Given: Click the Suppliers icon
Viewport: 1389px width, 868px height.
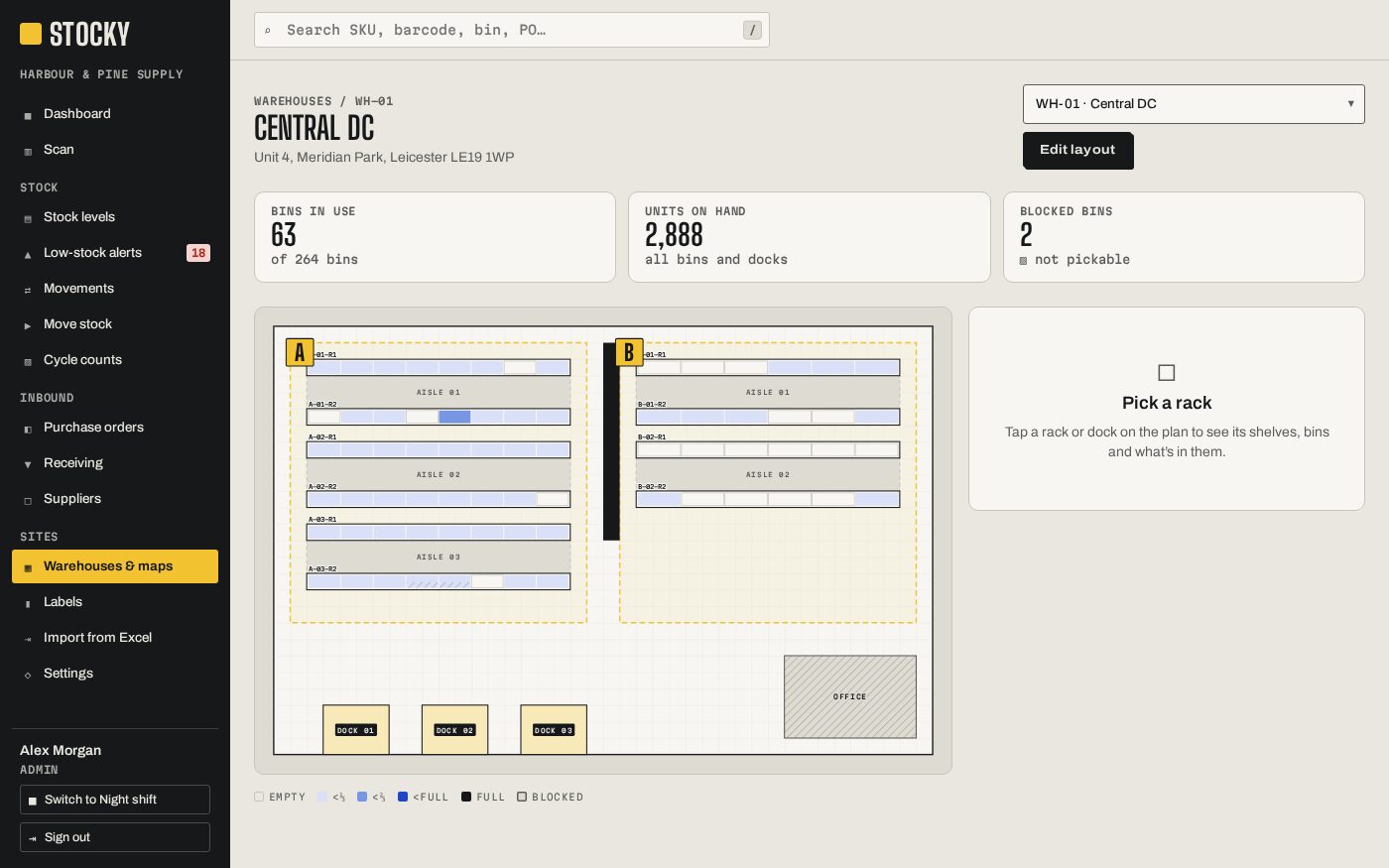Looking at the screenshot, I should [x=28, y=500].
